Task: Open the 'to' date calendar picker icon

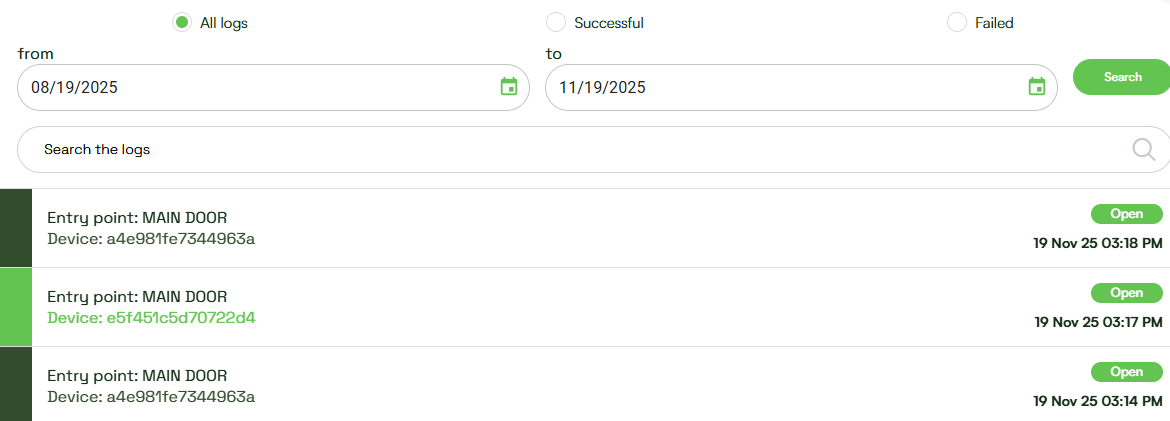Action: tap(1037, 87)
